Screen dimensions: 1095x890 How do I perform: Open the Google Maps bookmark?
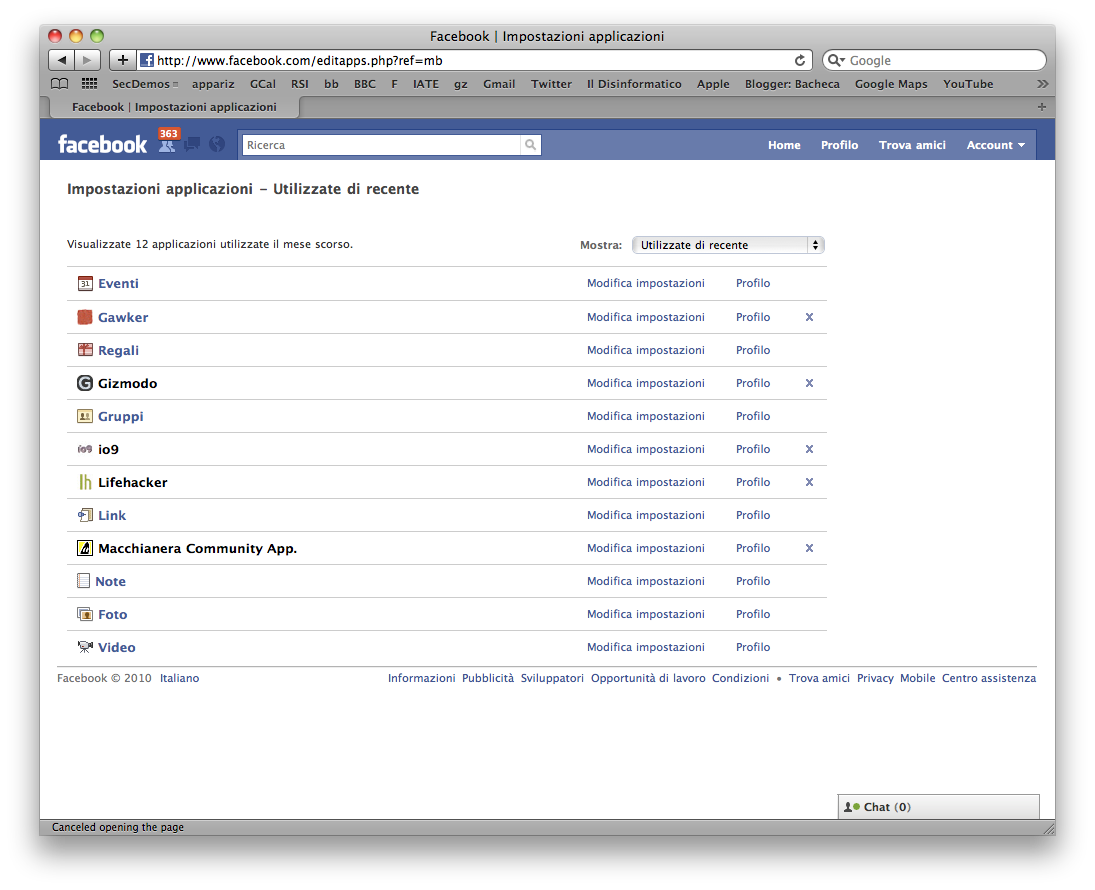click(x=891, y=84)
